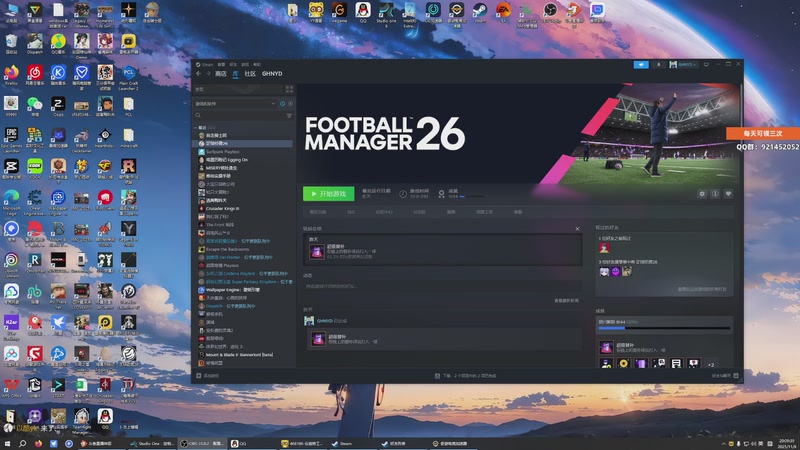Enter Big Picture mode via monitor icon
800x450 pixels.
coord(706,65)
